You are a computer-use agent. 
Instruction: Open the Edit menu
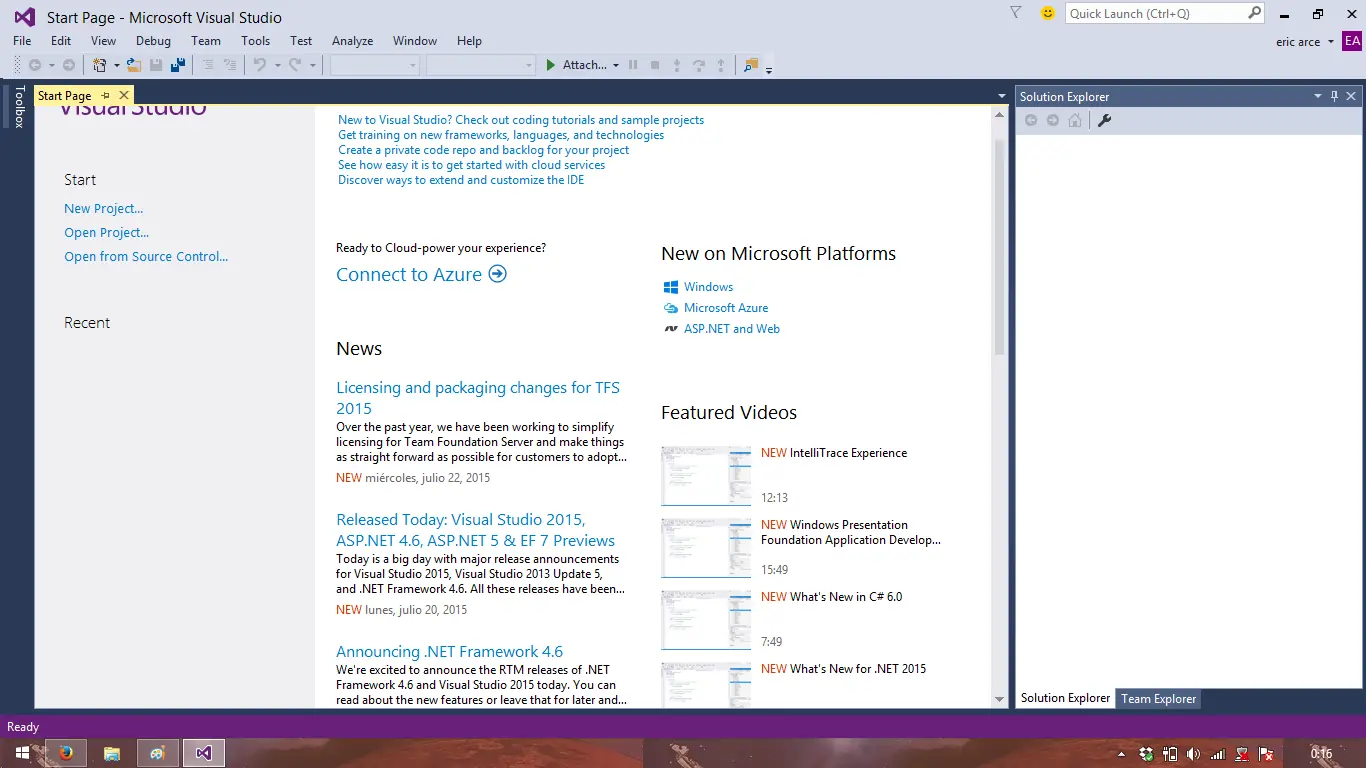tap(61, 41)
